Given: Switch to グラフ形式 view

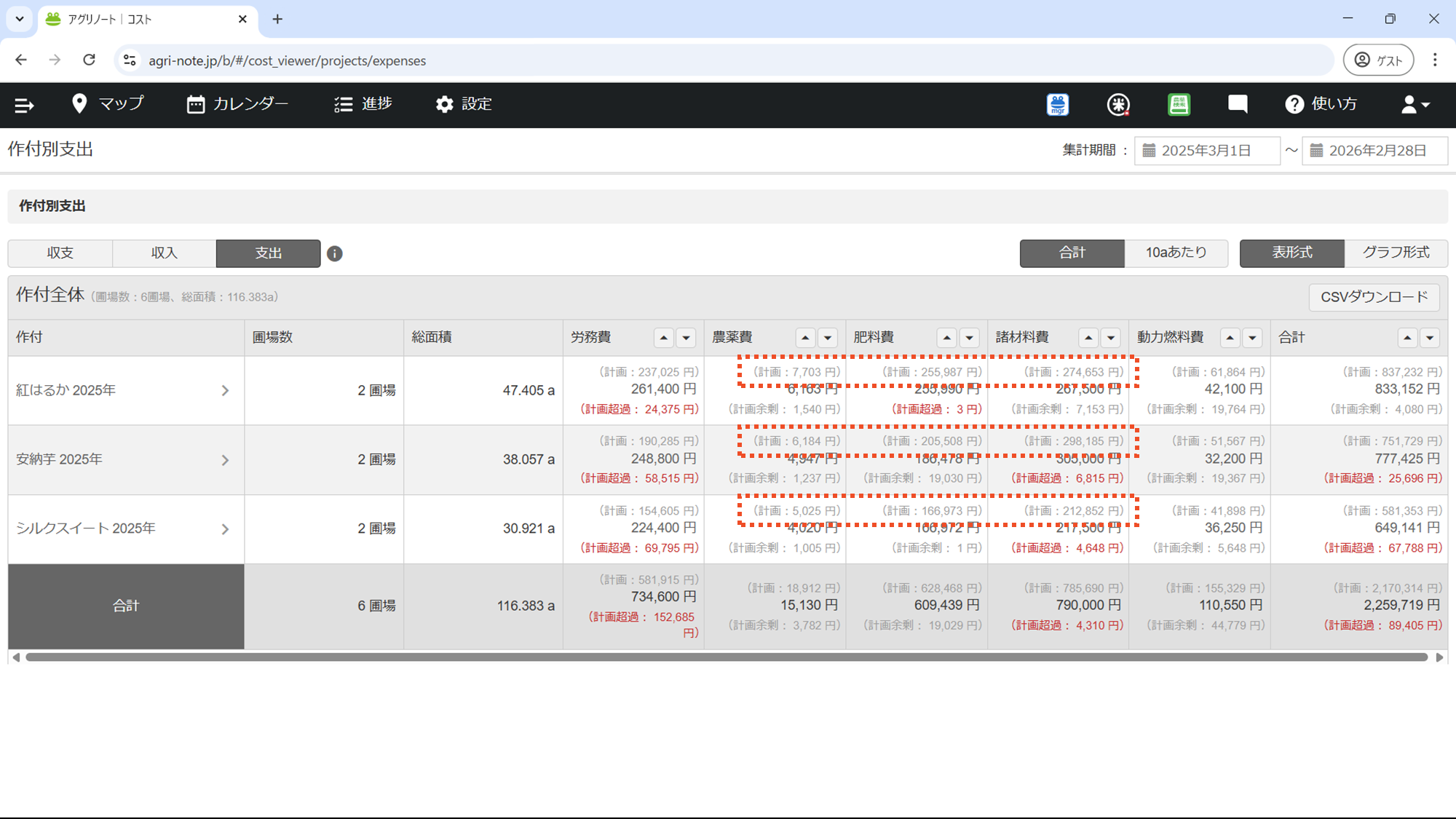Looking at the screenshot, I should pos(1396,253).
